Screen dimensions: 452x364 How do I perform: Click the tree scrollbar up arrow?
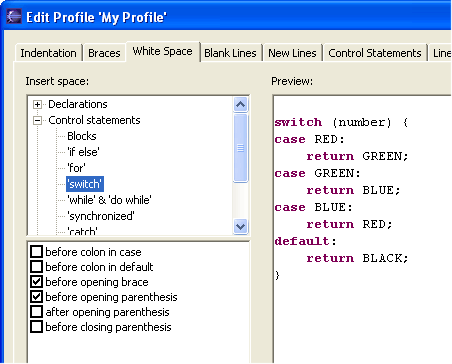pyautogui.click(x=240, y=105)
